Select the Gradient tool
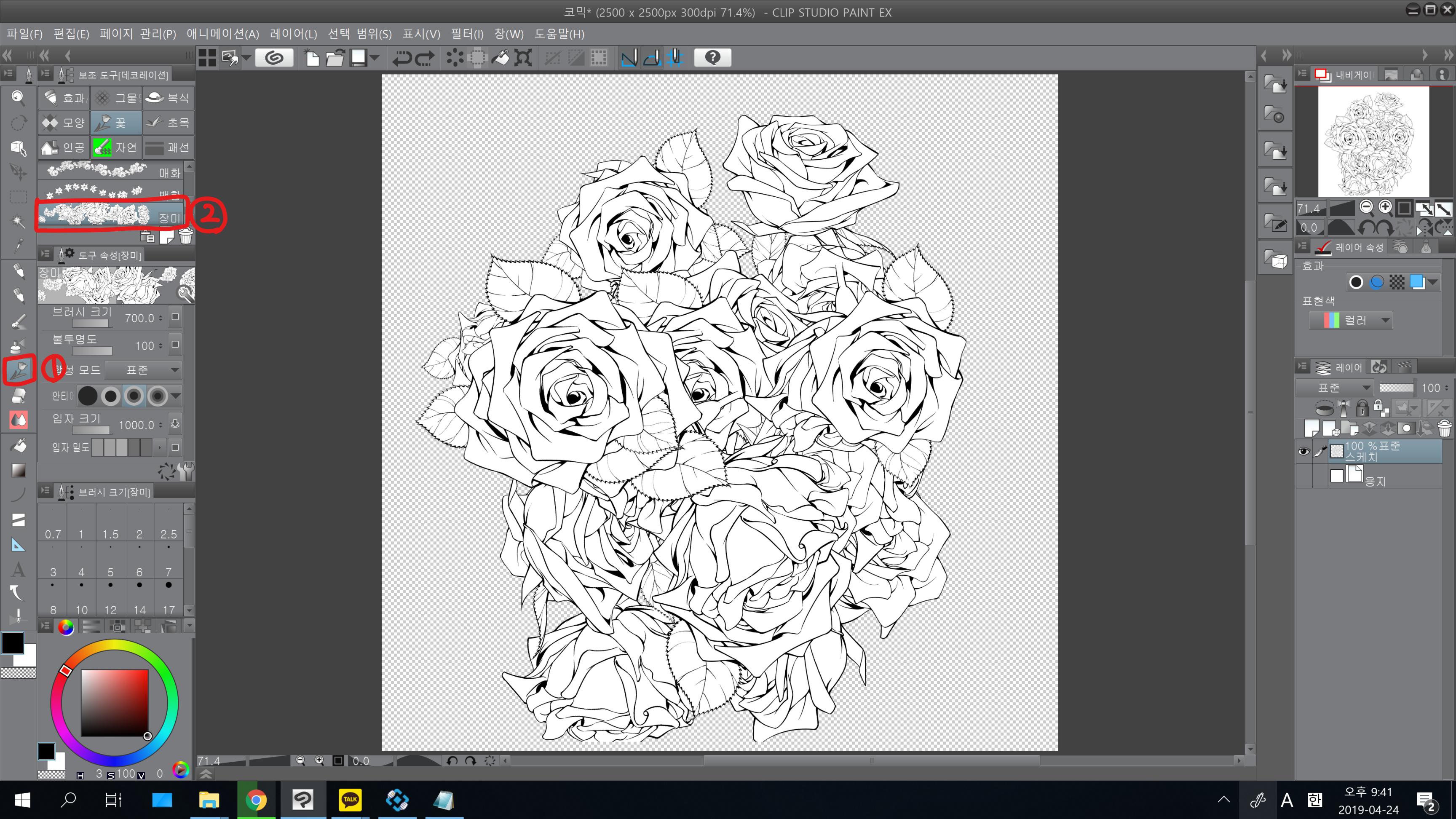 [x=18, y=470]
